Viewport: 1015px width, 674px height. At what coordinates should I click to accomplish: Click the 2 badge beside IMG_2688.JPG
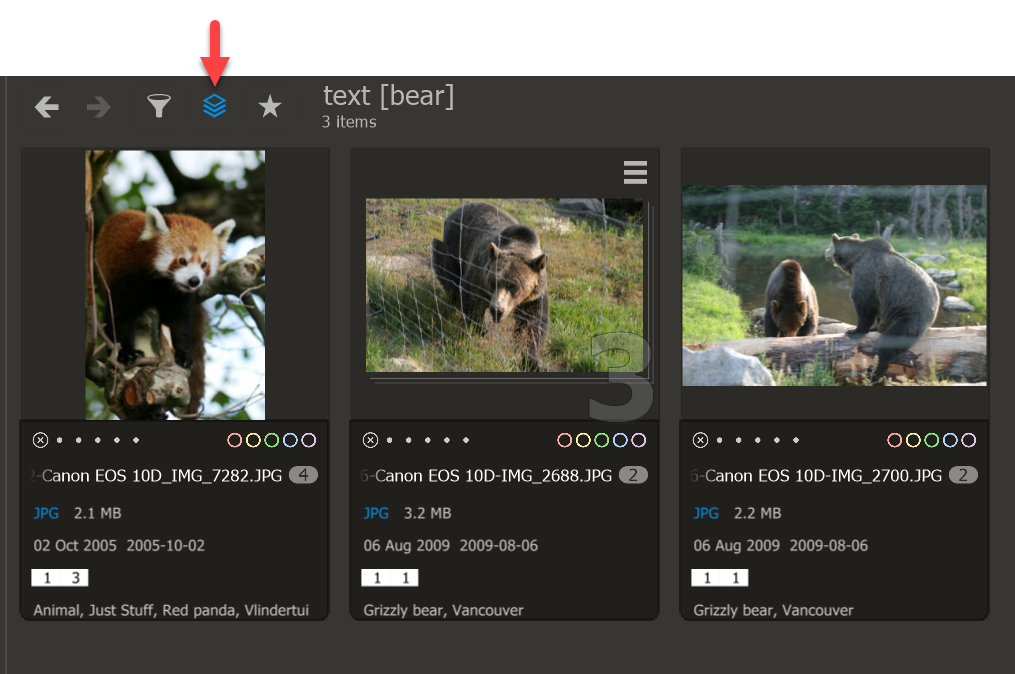coord(633,475)
